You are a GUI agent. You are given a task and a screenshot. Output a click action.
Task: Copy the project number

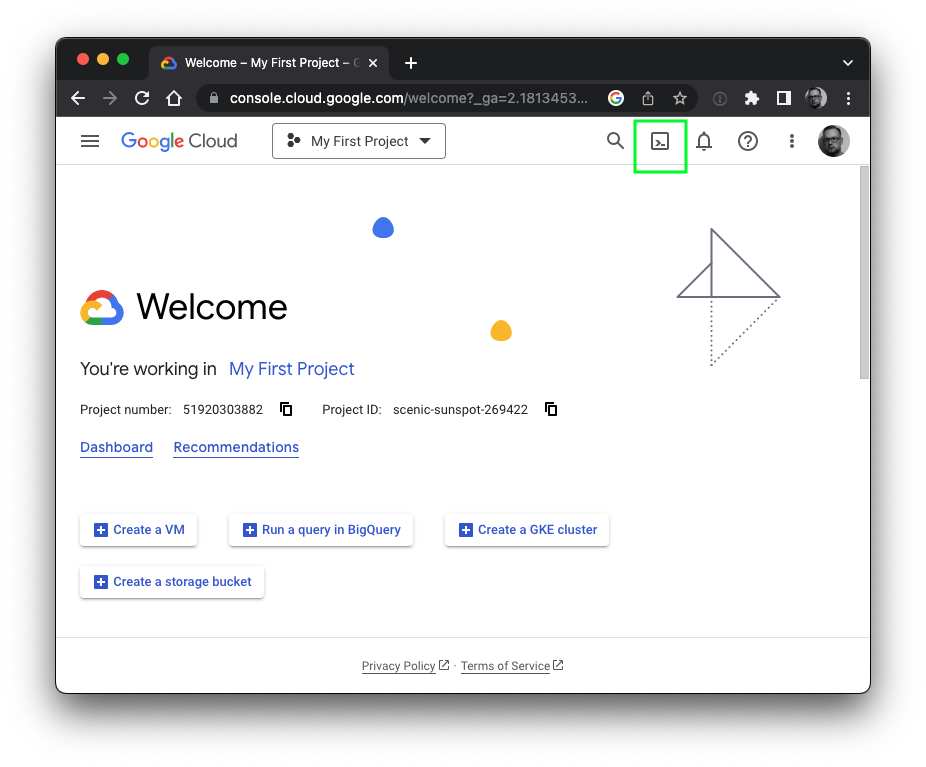286,409
